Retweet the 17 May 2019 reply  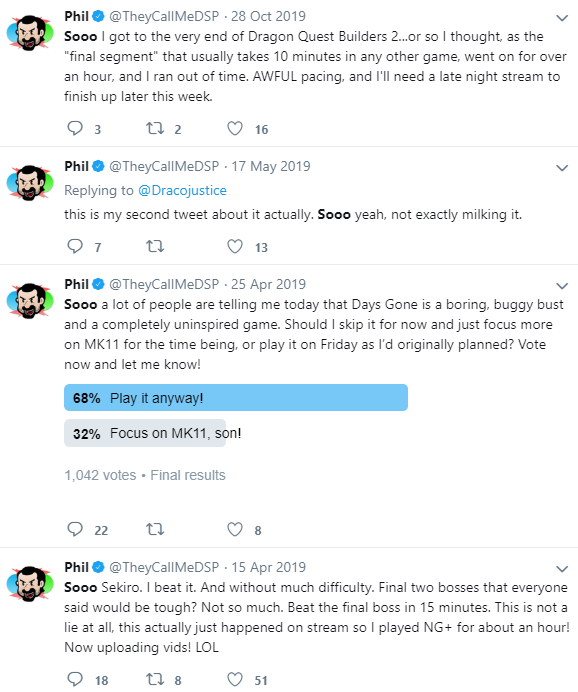point(155,246)
